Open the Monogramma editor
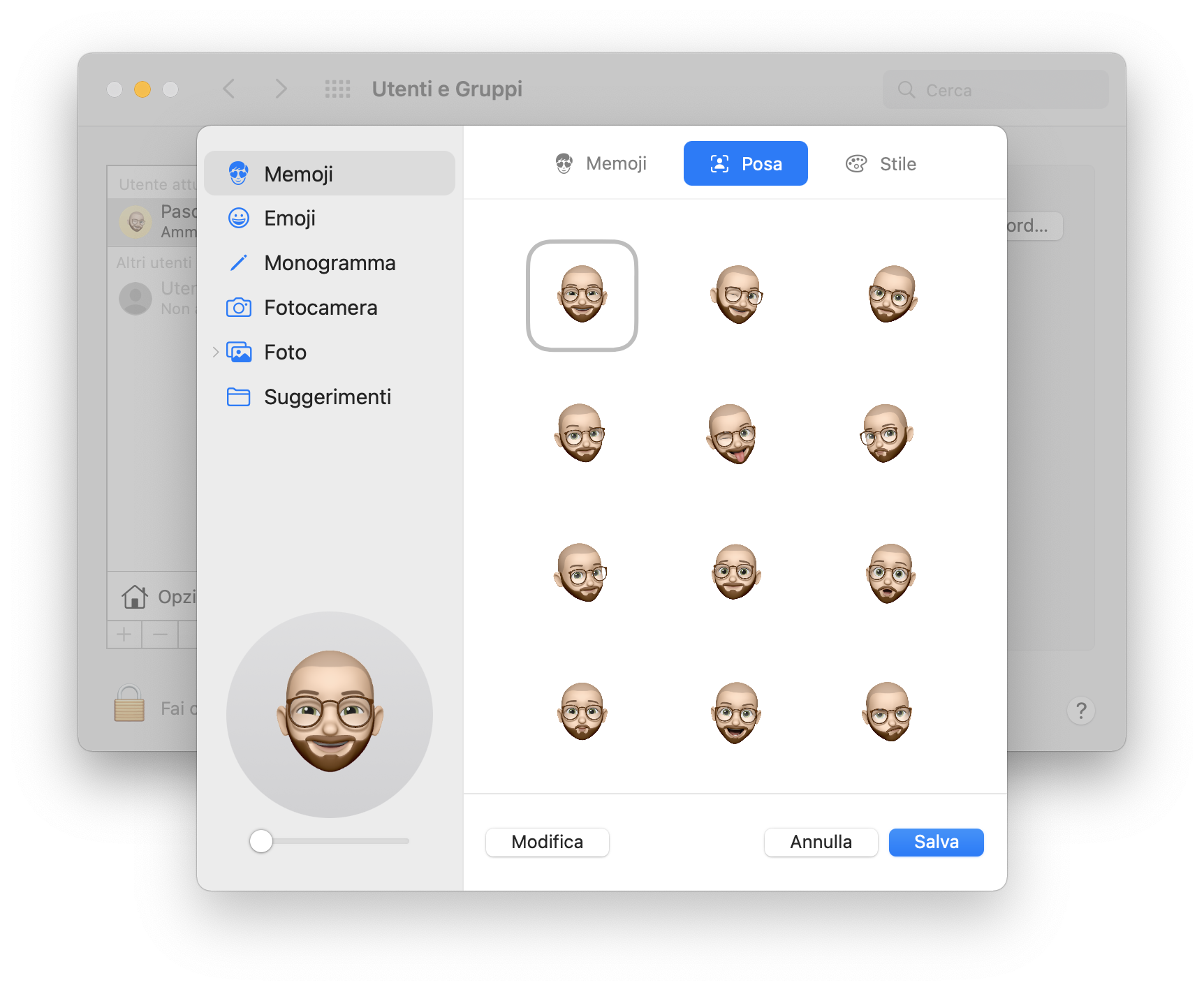The width and height of the screenshot is (1204, 994). click(330, 263)
